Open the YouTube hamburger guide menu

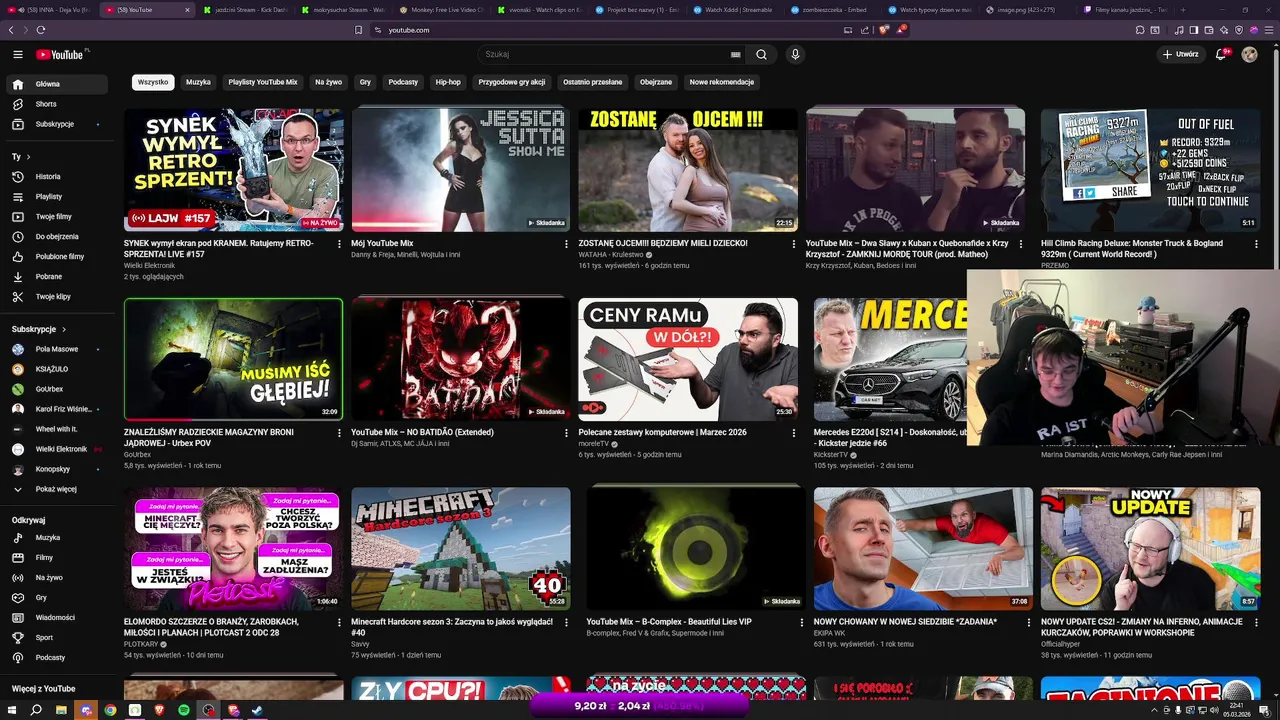(17, 54)
